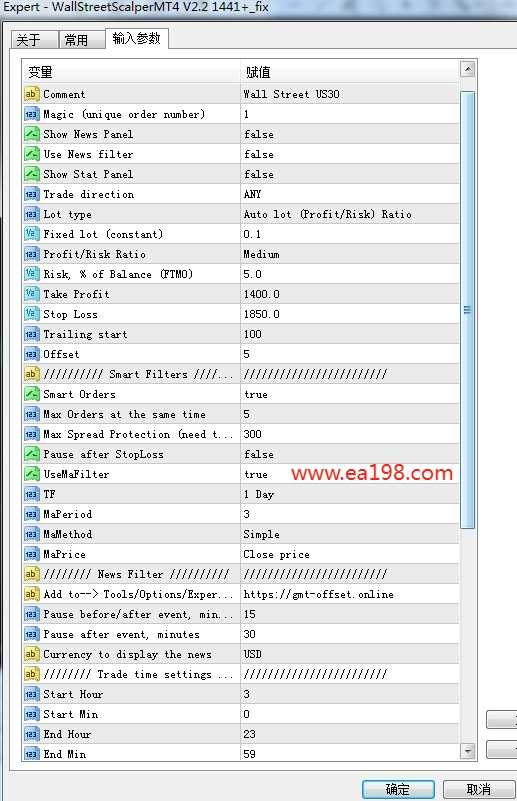Click the 取消 button

click(x=479, y=789)
